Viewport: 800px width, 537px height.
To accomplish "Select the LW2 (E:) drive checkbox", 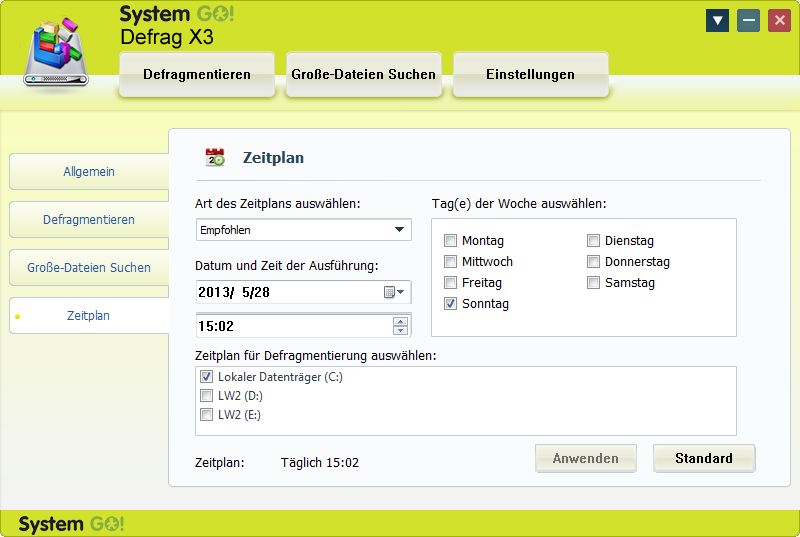I will 207,414.
